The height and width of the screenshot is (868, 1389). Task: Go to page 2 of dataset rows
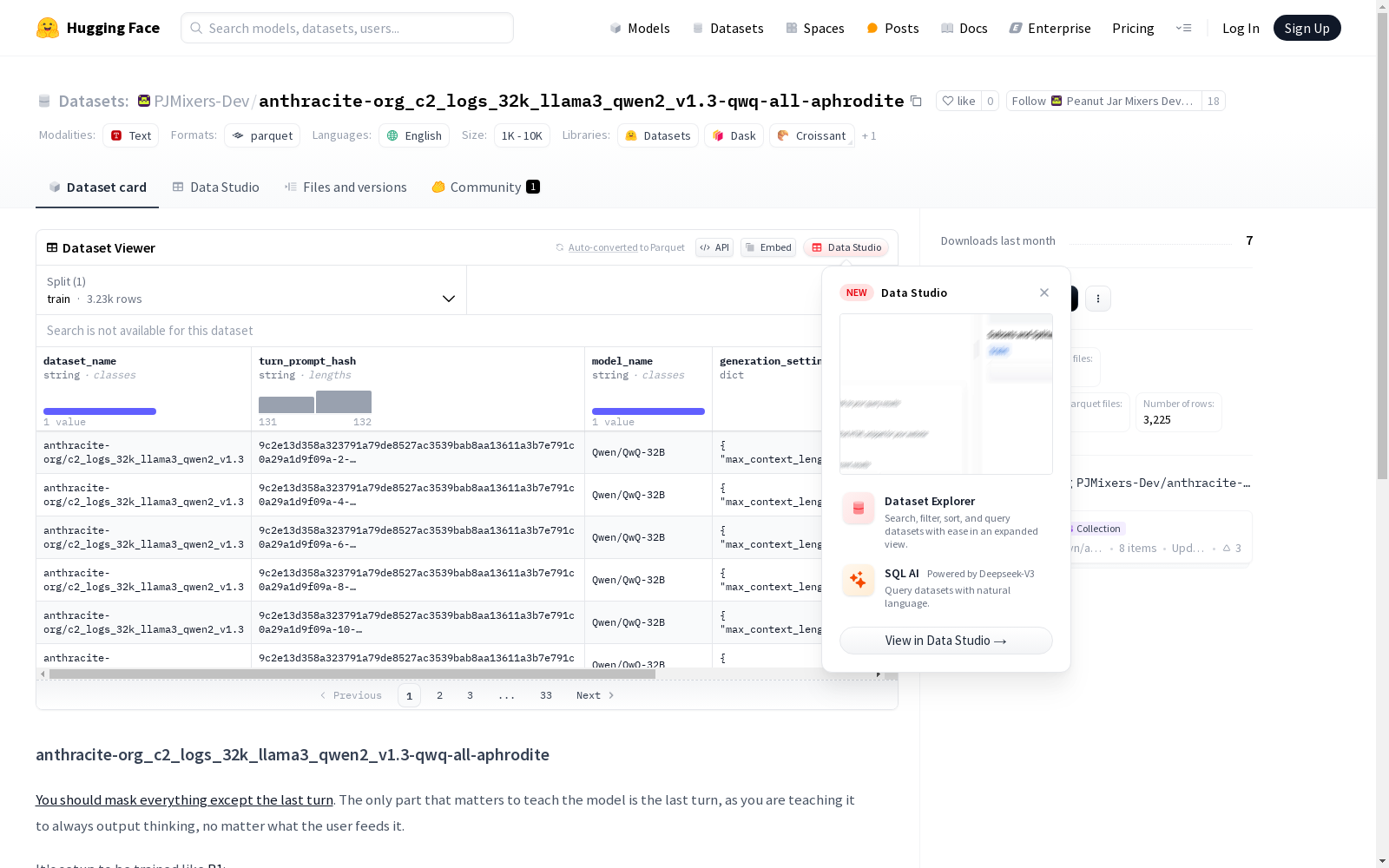click(x=440, y=695)
